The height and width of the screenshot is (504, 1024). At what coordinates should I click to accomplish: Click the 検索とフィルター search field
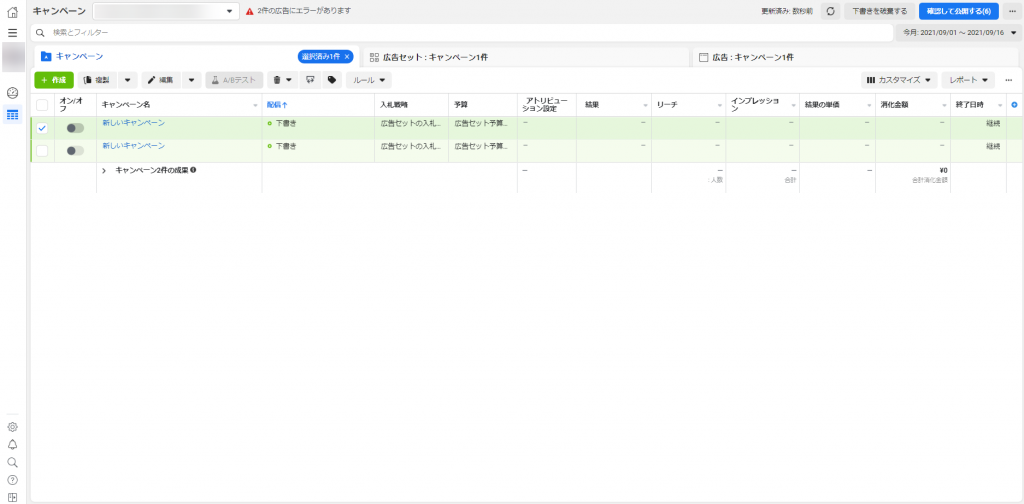click(461, 32)
